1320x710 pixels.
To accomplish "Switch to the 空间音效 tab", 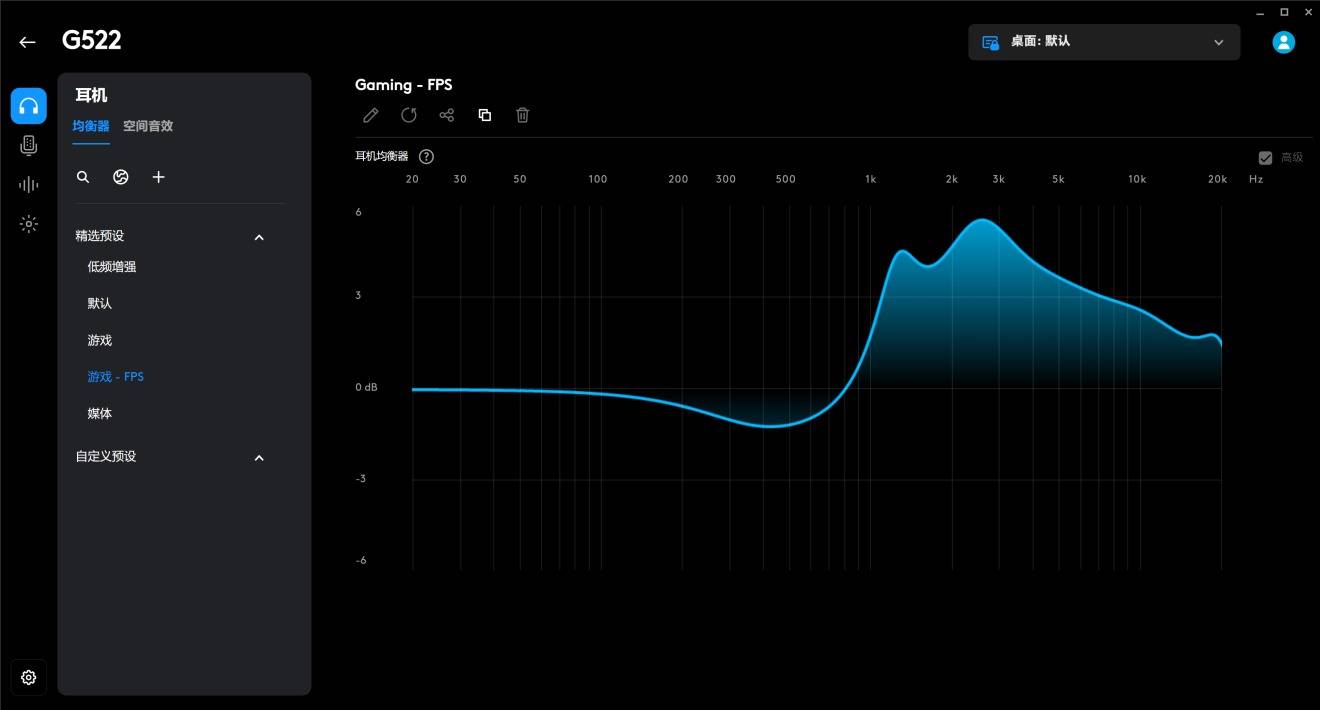I will coord(148,126).
